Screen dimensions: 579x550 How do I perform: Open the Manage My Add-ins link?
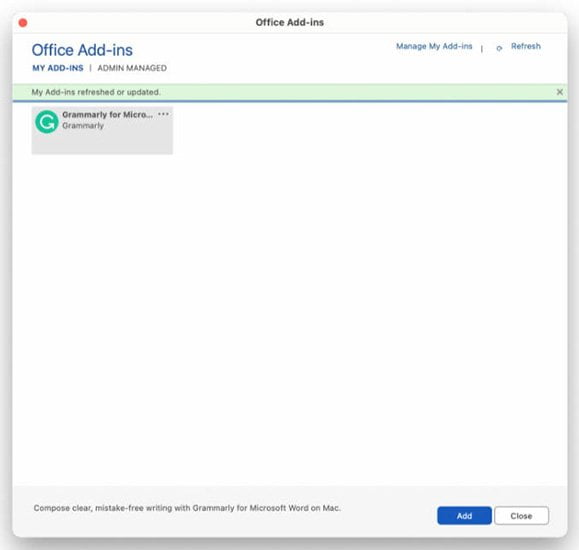(x=434, y=46)
